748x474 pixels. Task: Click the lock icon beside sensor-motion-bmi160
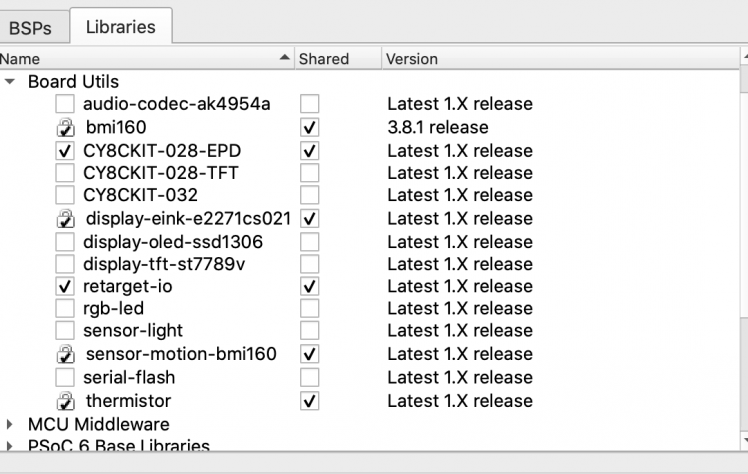pos(65,355)
